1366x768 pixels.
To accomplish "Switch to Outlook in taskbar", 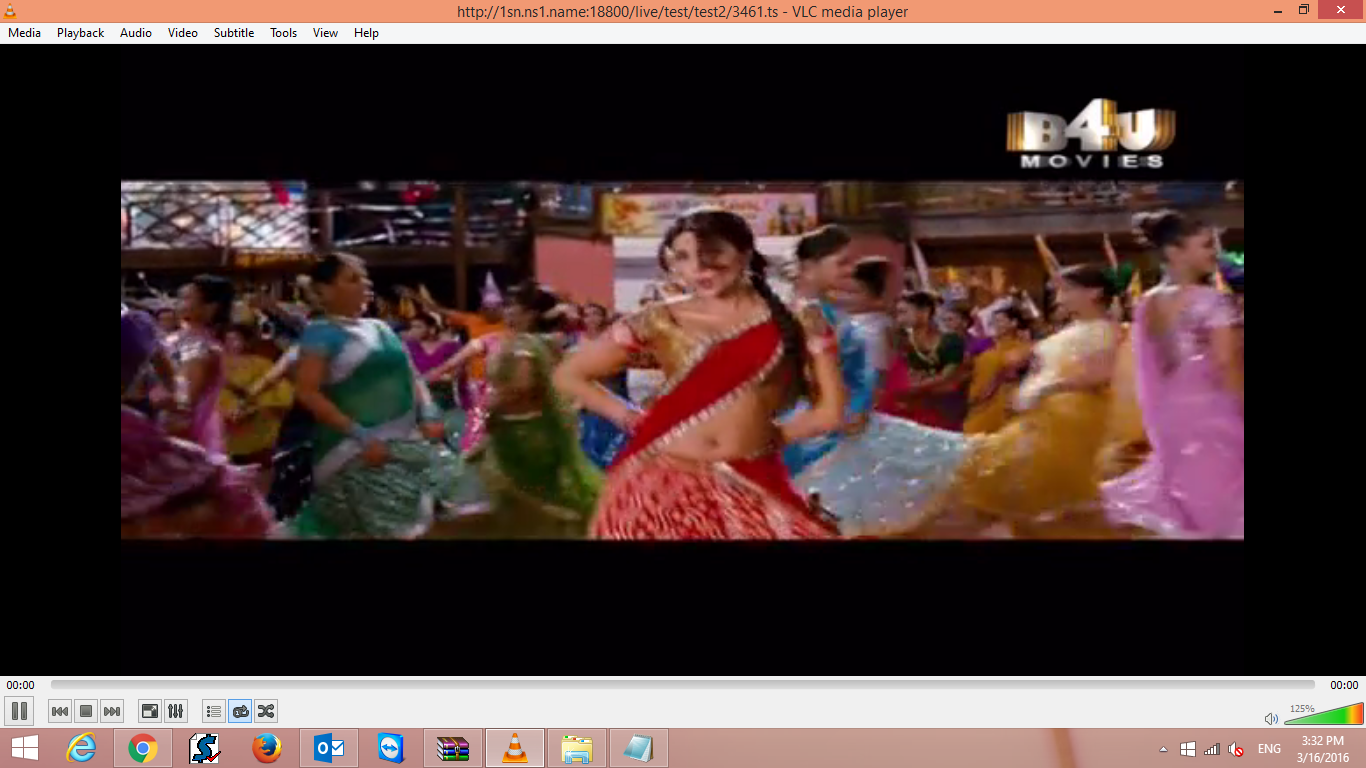I will pos(329,748).
